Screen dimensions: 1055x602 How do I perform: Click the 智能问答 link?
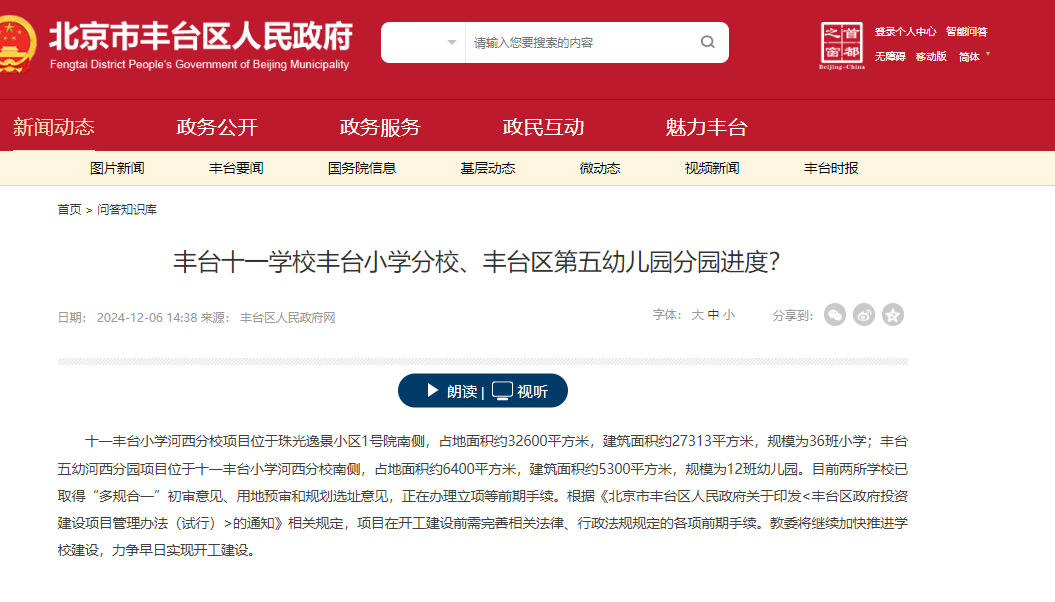point(966,32)
